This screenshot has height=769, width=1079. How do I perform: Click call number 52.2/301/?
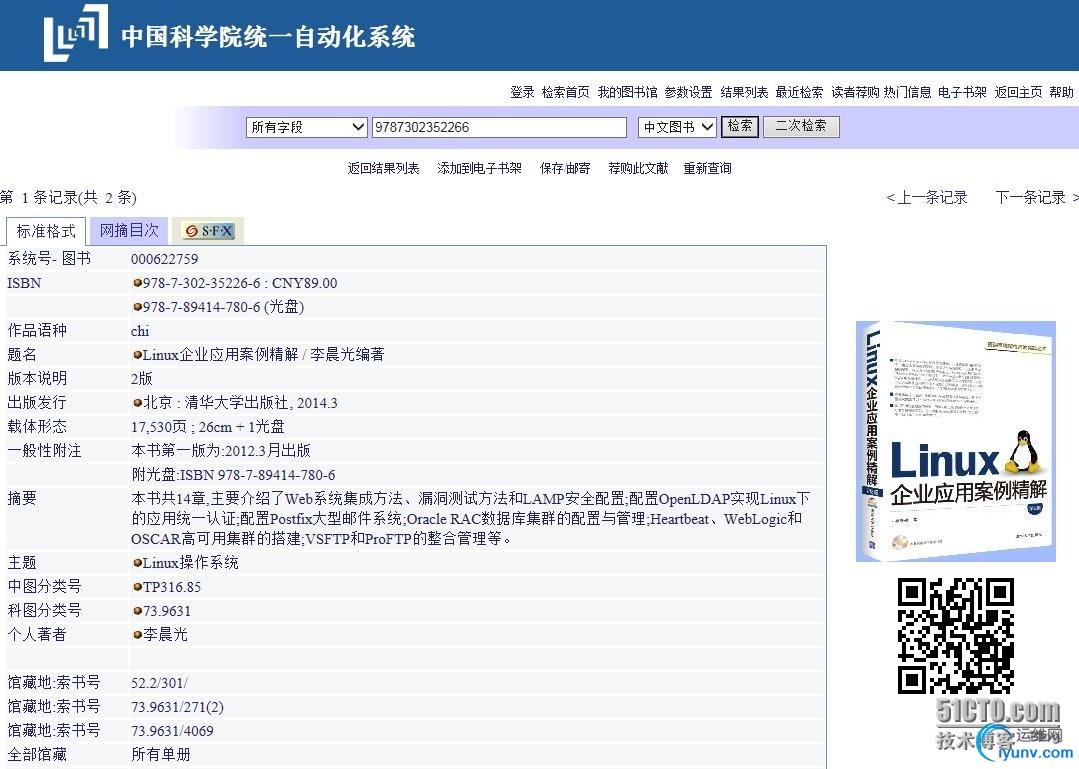click(x=160, y=683)
